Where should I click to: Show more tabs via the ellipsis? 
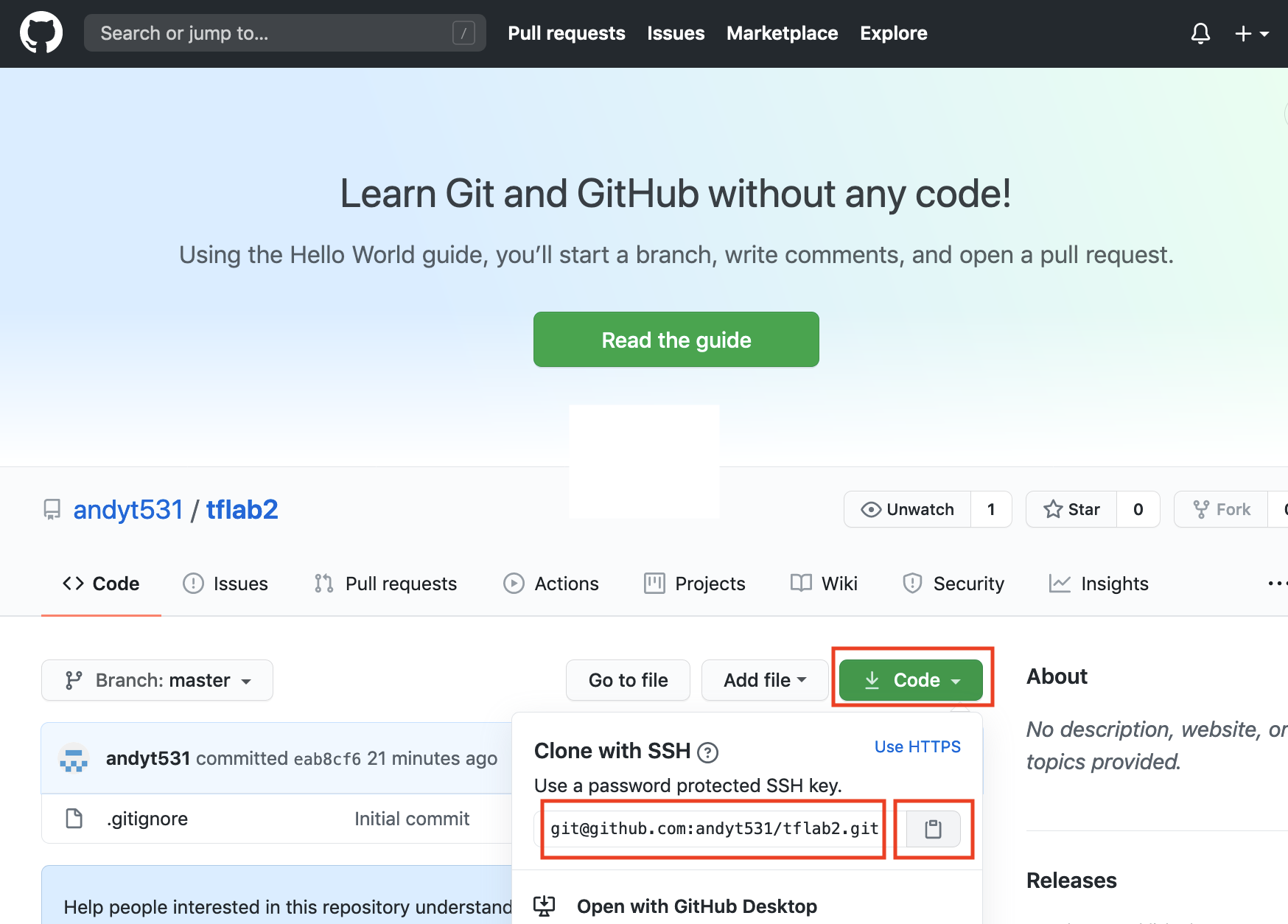(x=1277, y=584)
